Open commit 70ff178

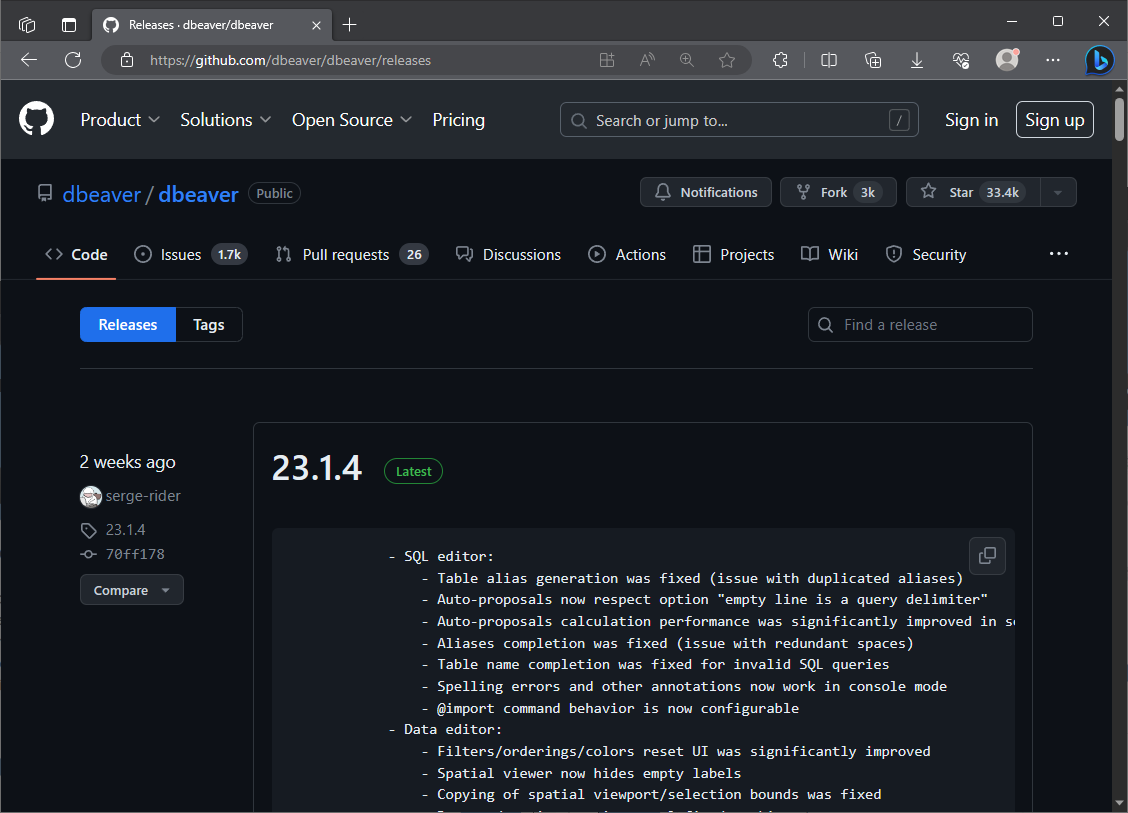pos(135,554)
